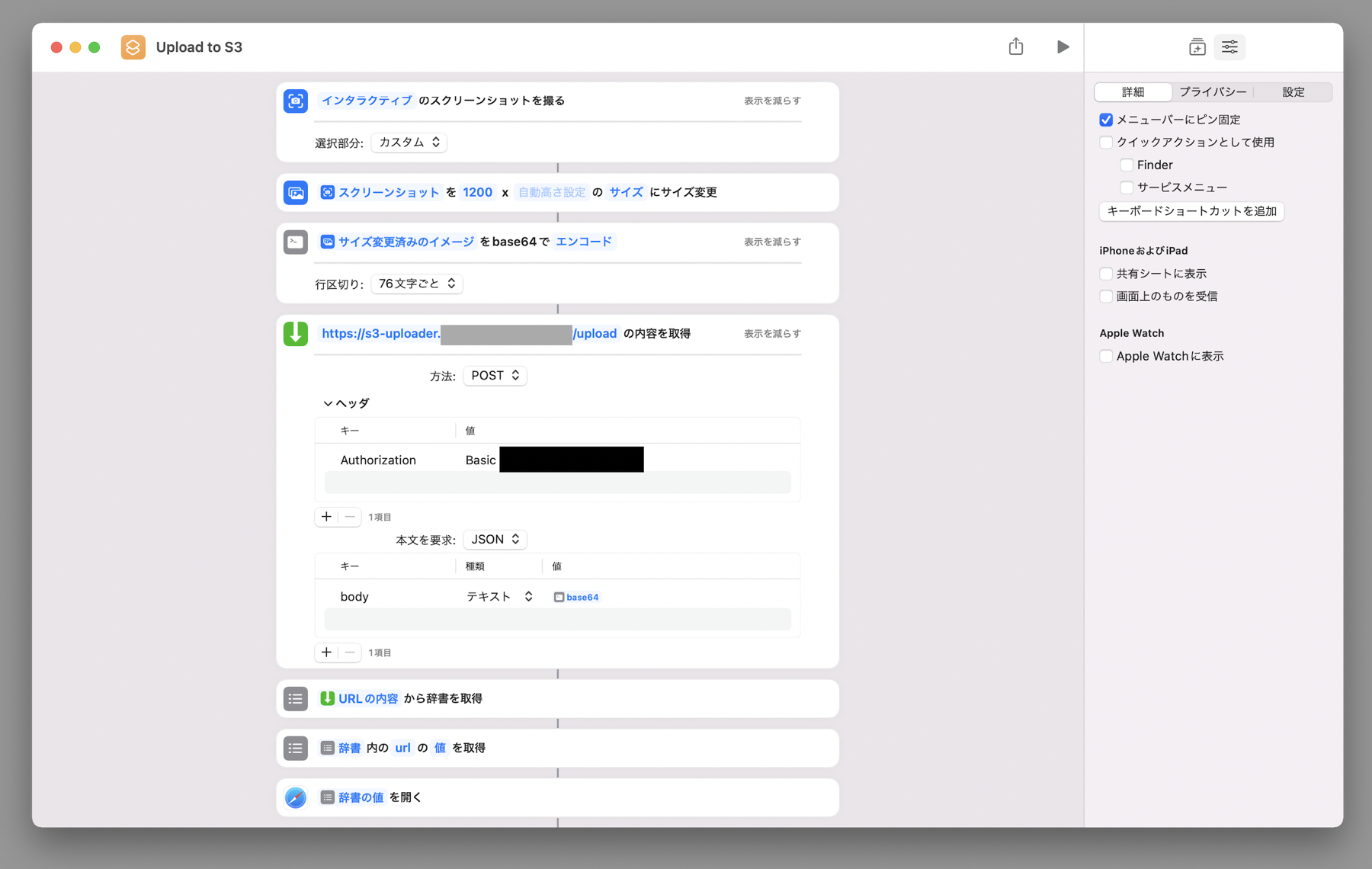Open the 方法 POST dropdown

495,376
